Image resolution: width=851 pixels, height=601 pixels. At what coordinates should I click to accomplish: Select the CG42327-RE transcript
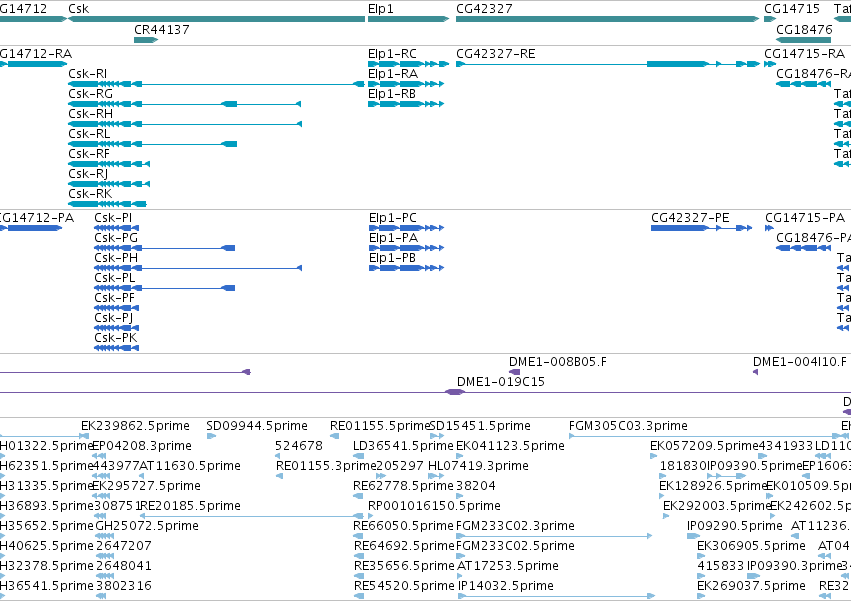(608, 64)
